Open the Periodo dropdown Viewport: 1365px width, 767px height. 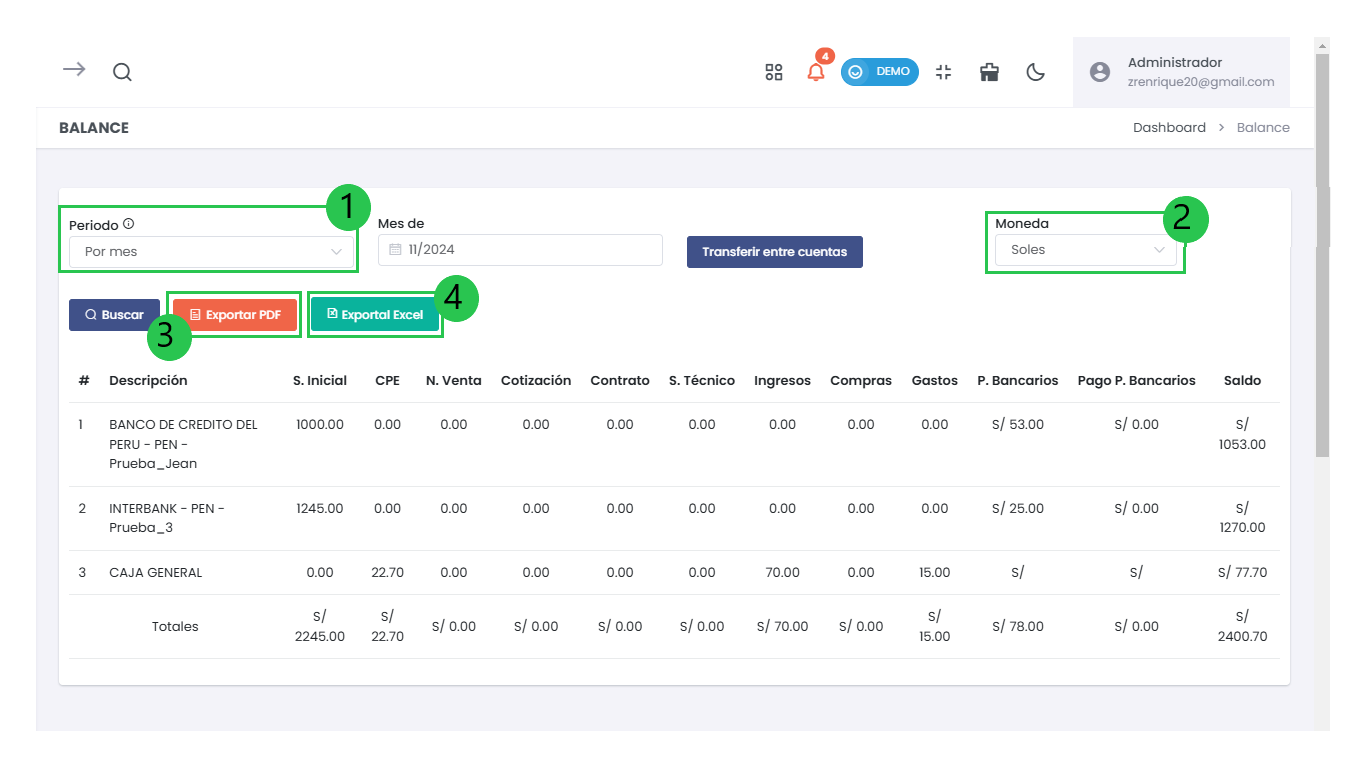212,252
